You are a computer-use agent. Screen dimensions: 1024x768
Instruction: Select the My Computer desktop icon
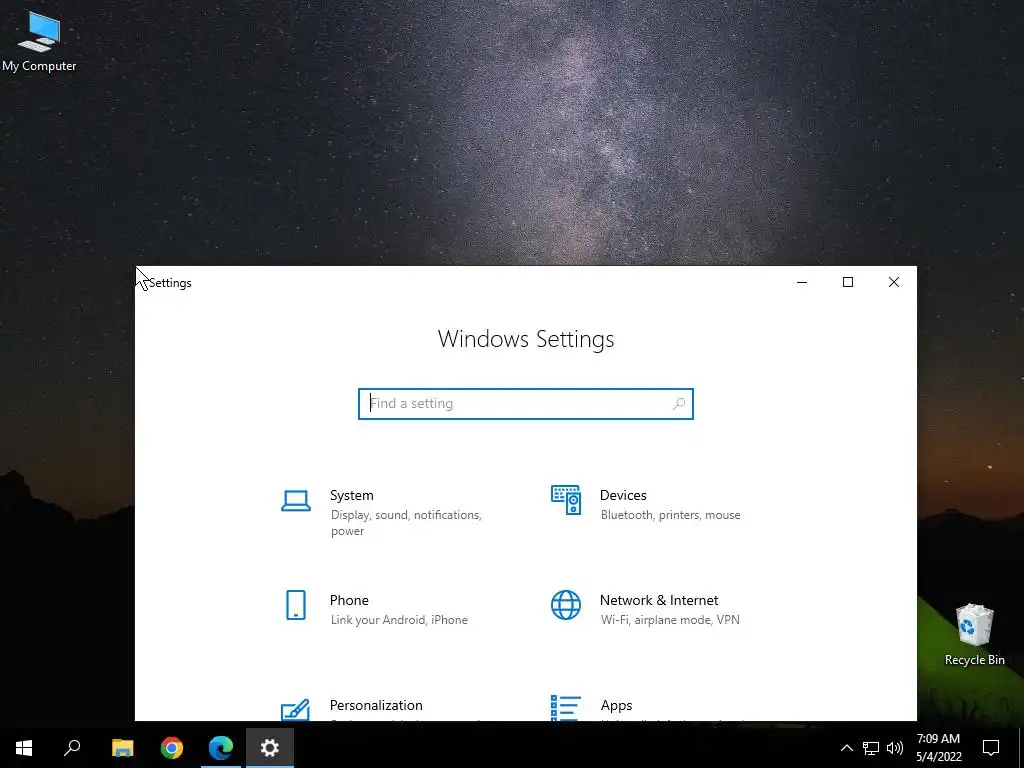tap(39, 41)
